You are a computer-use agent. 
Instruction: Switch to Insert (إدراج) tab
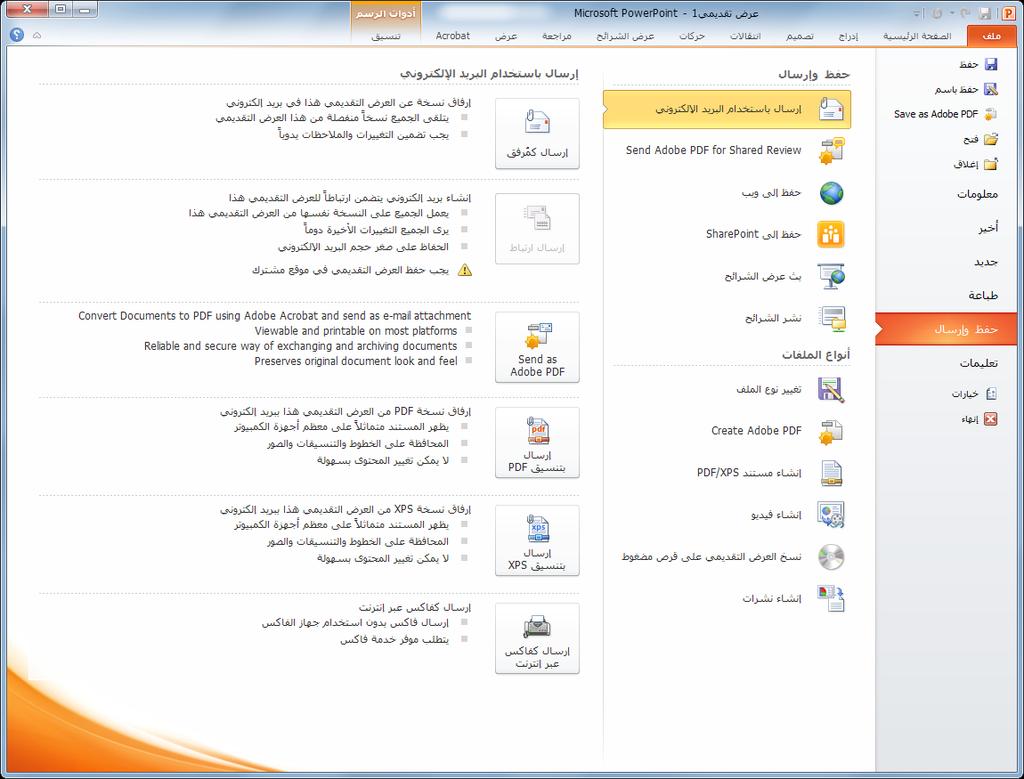coord(848,36)
